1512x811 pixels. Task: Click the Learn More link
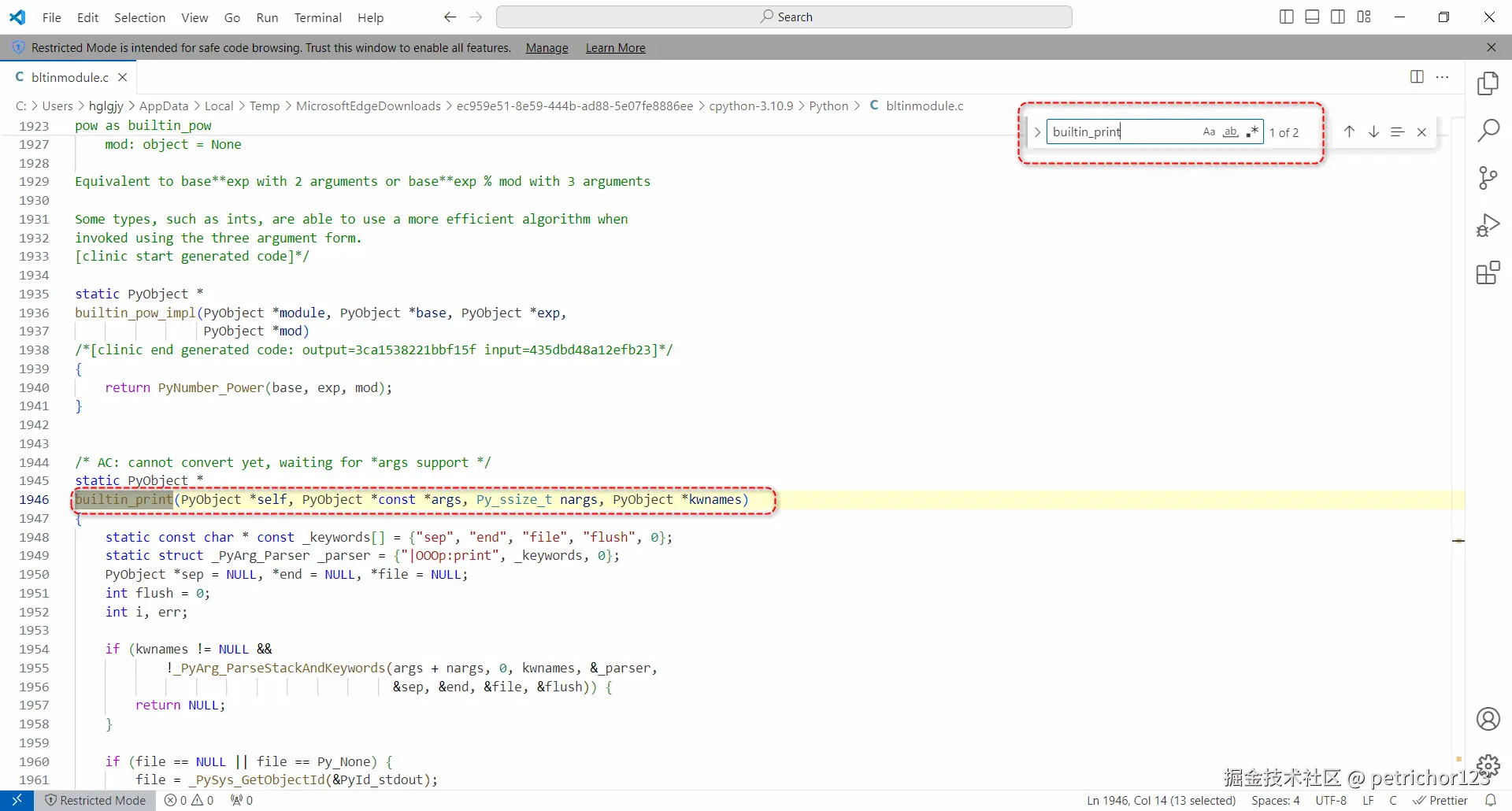click(x=615, y=48)
